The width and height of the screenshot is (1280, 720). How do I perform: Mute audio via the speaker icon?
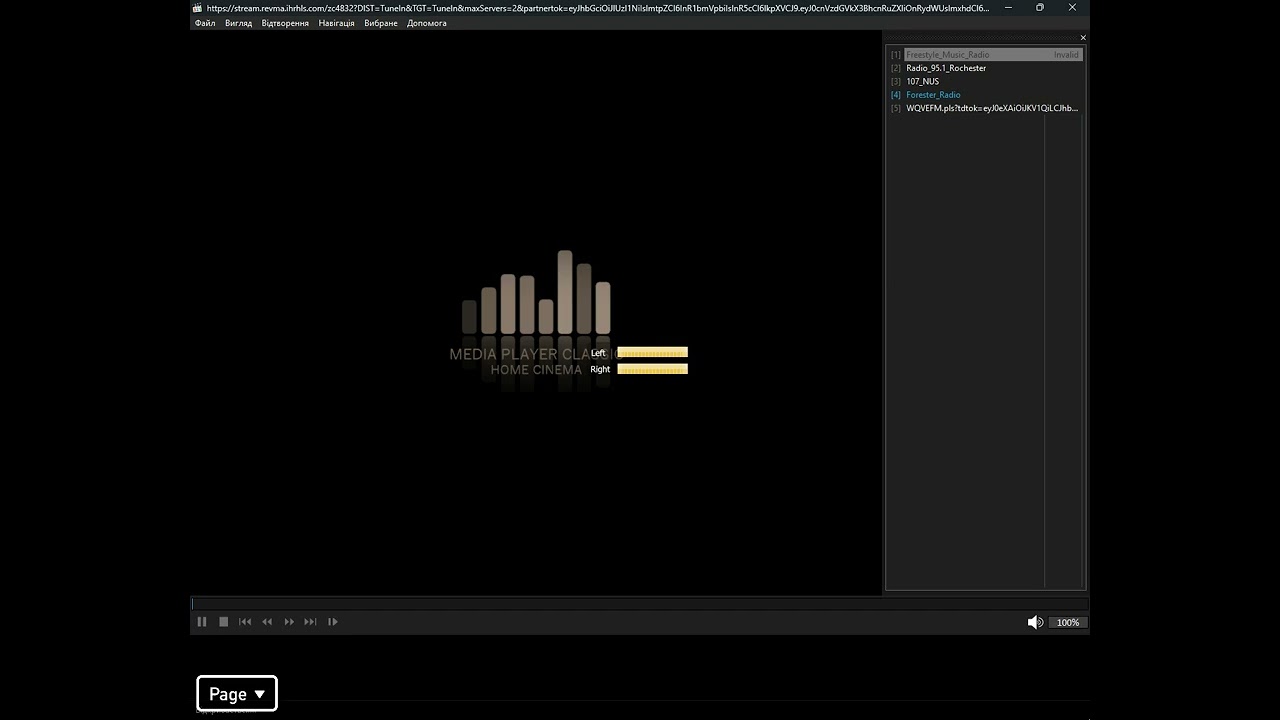1035,622
